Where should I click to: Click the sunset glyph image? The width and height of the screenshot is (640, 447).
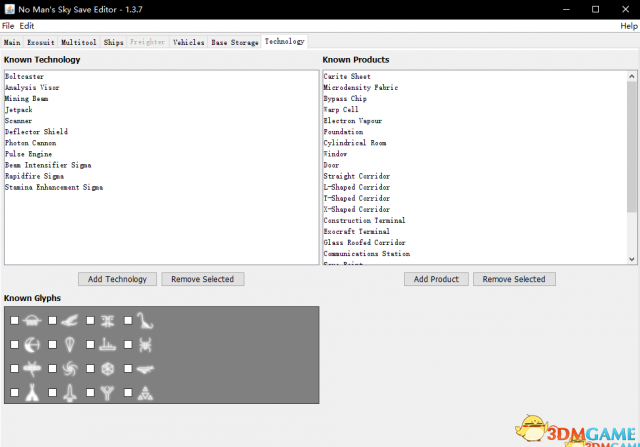tap(32, 321)
